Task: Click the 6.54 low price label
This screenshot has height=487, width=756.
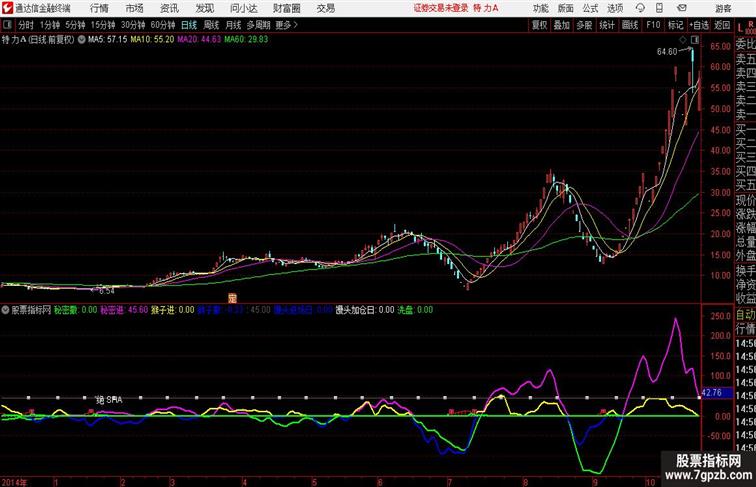Action: point(107,291)
